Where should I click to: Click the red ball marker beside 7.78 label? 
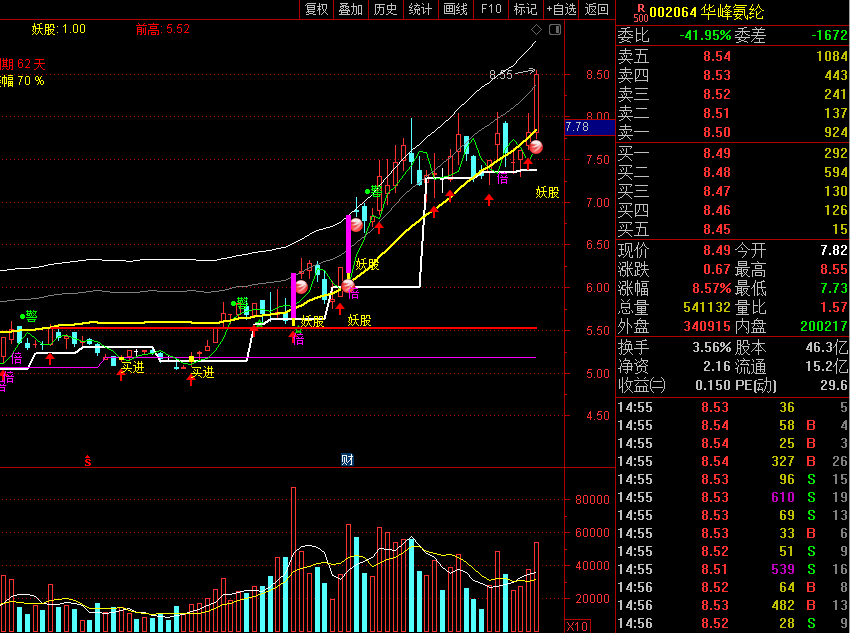tap(536, 147)
